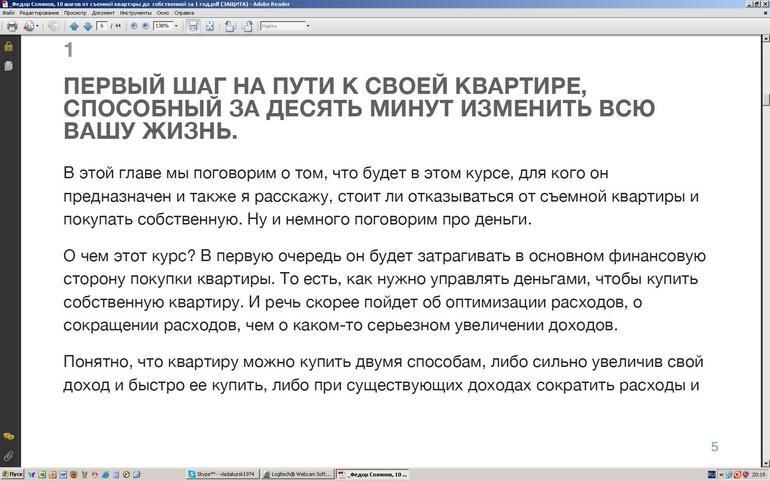Open the Pages thumbnails panel in sidebar
The width and height of the screenshot is (770, 481).
click(x=8, y=66)
